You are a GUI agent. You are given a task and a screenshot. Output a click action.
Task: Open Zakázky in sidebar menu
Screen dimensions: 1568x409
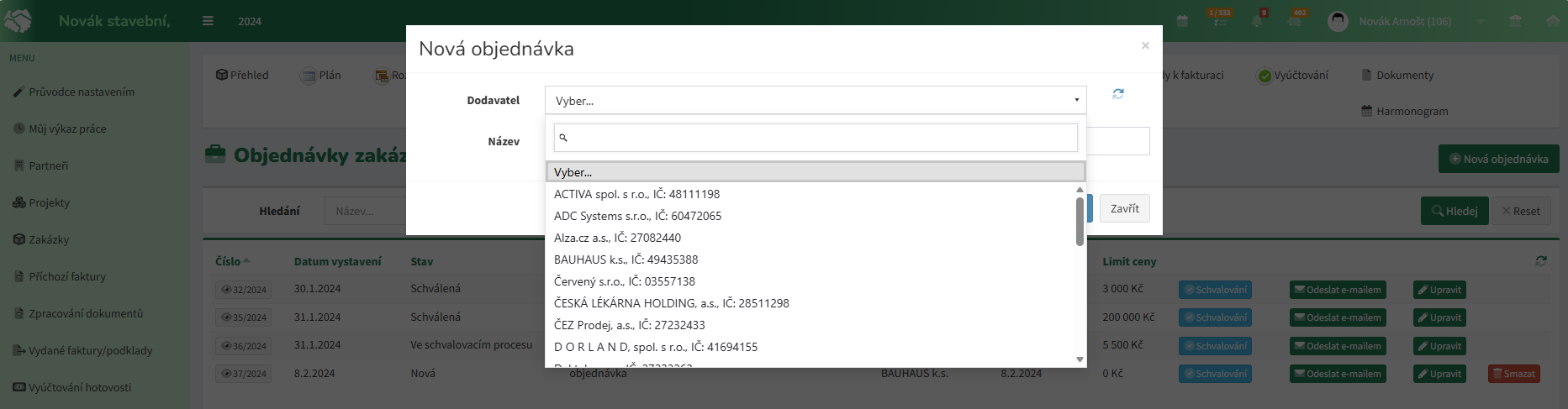(x=49, y=239)
